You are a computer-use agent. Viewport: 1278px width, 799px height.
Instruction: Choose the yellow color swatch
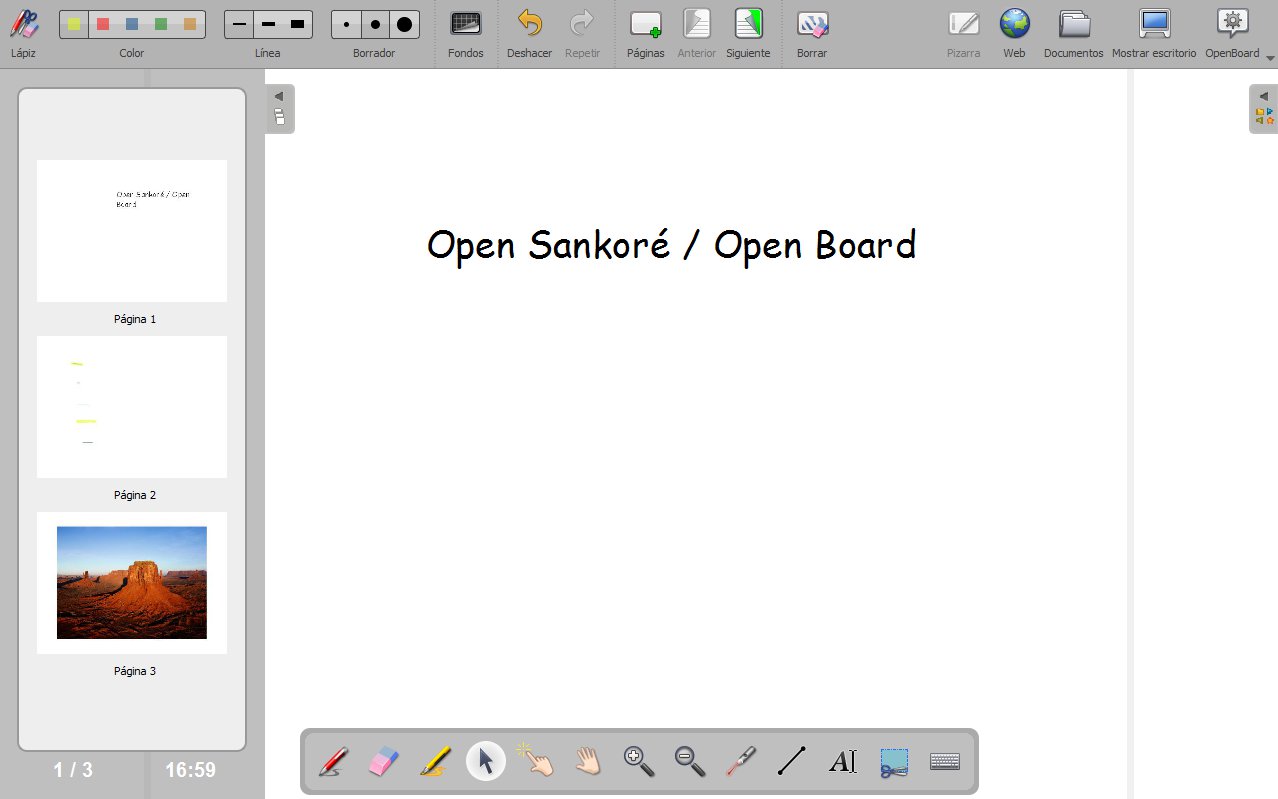[x=74, y=24]
